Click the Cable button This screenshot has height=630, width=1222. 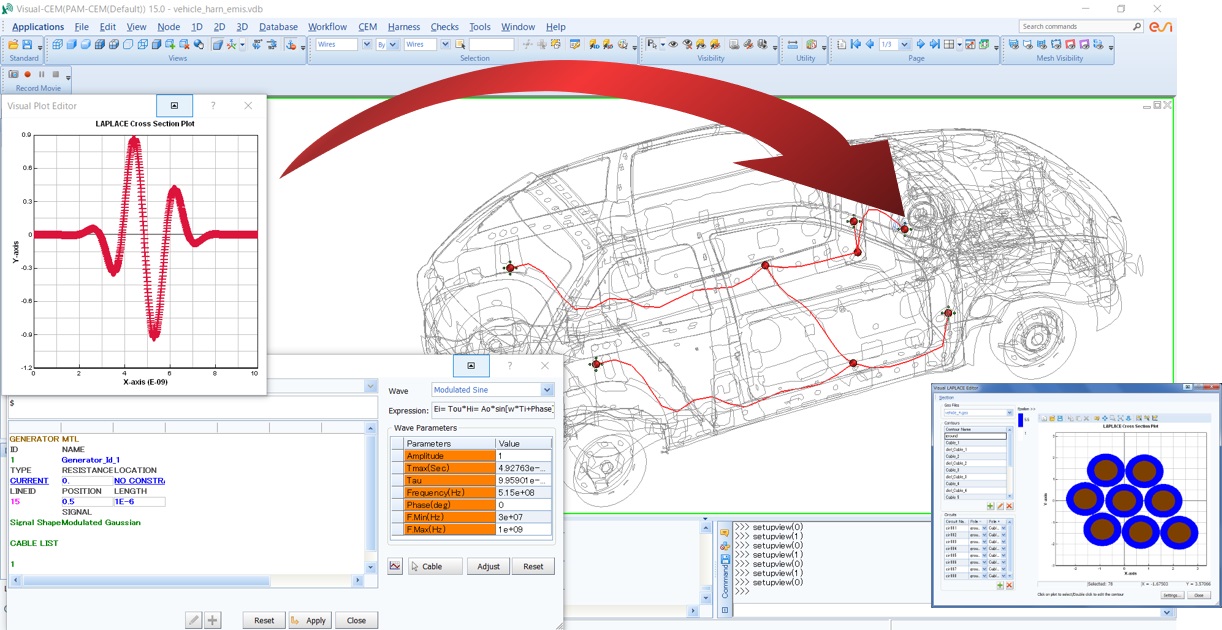click(x=435, y=566)
